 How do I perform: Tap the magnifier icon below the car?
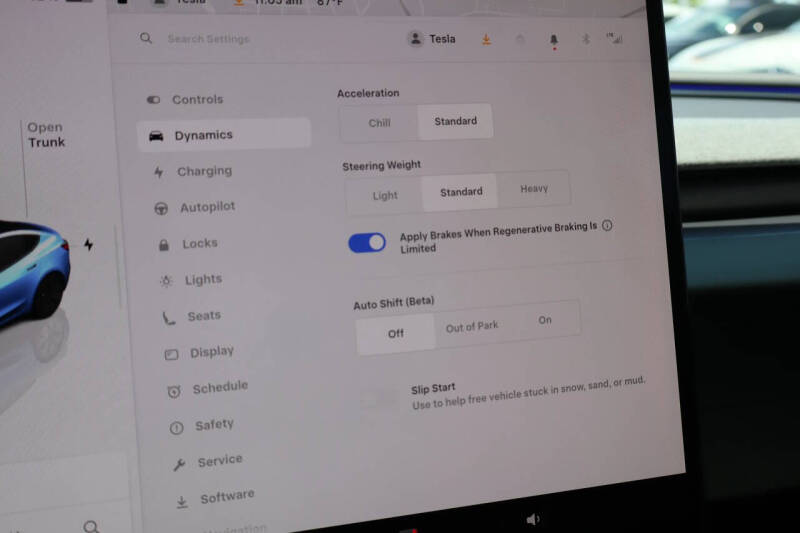(x=91, y=526)
